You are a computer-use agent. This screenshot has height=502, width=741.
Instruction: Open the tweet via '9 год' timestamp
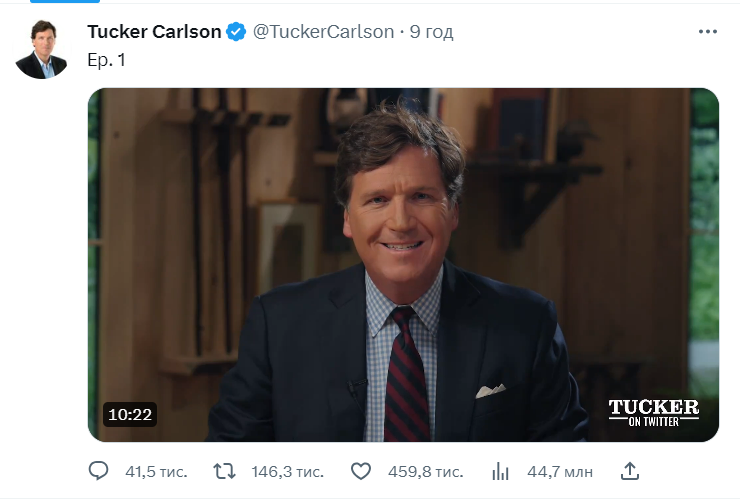[x=431, y=32]
